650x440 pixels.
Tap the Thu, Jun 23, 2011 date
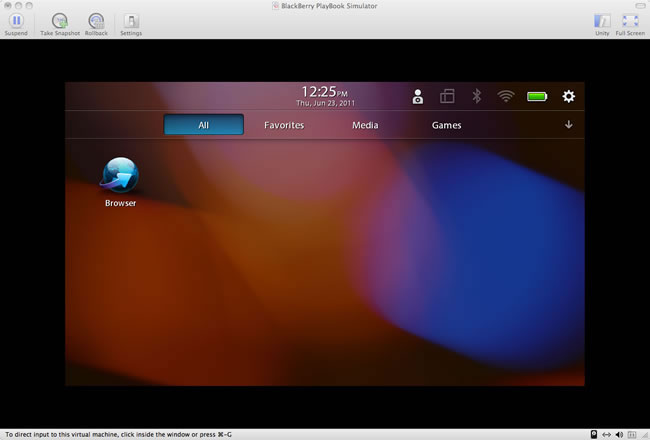[325, 103]
